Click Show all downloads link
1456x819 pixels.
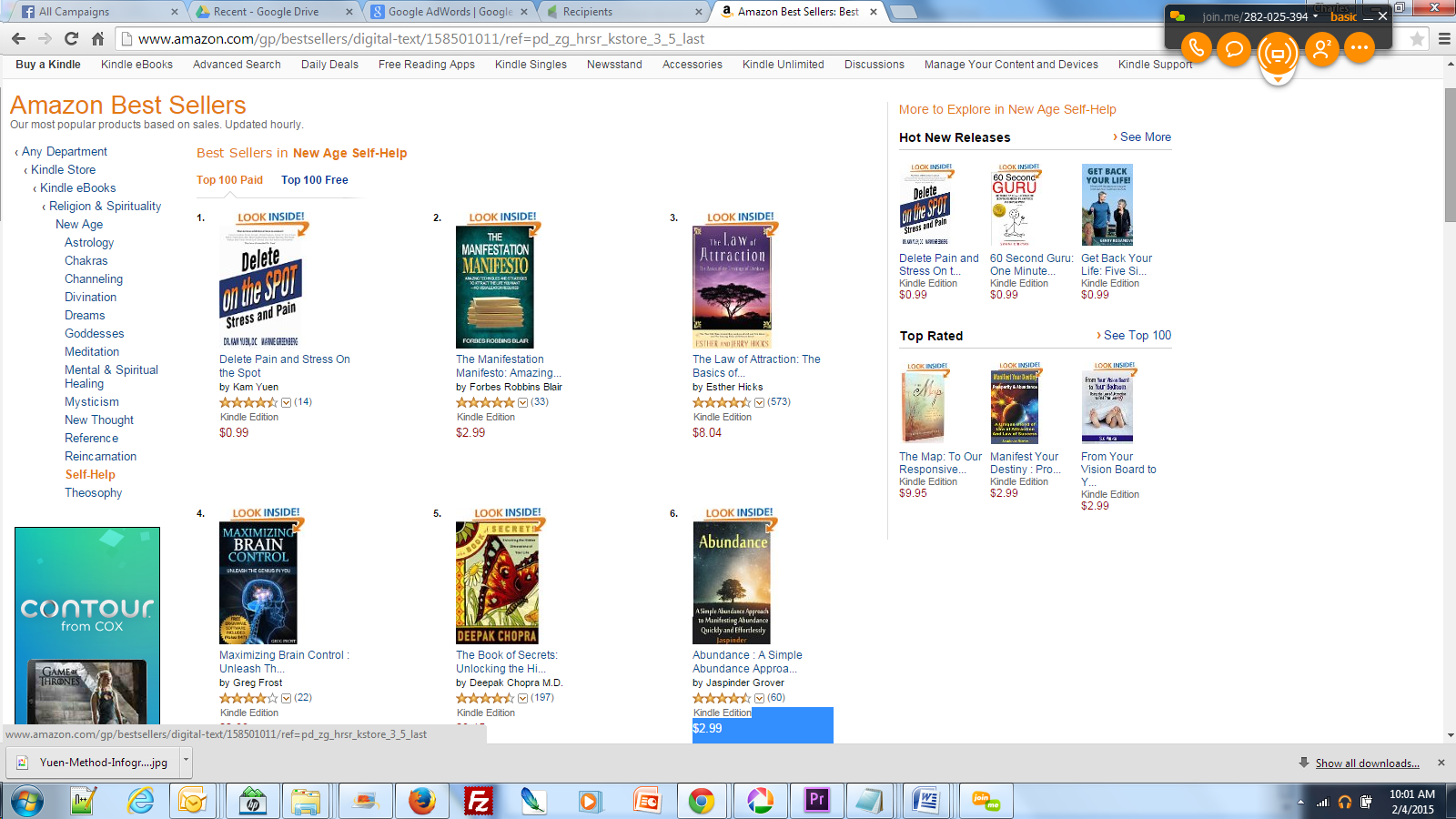click(x=1367, y=763)
